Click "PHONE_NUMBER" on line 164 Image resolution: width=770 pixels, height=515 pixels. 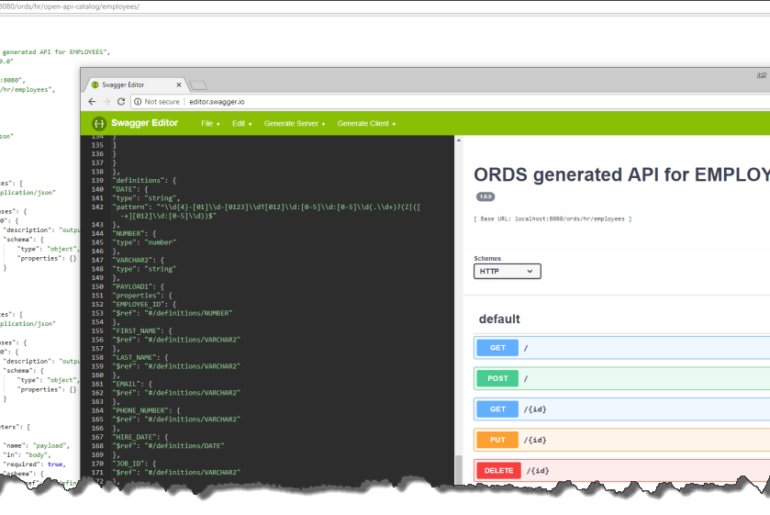(146, 410)
